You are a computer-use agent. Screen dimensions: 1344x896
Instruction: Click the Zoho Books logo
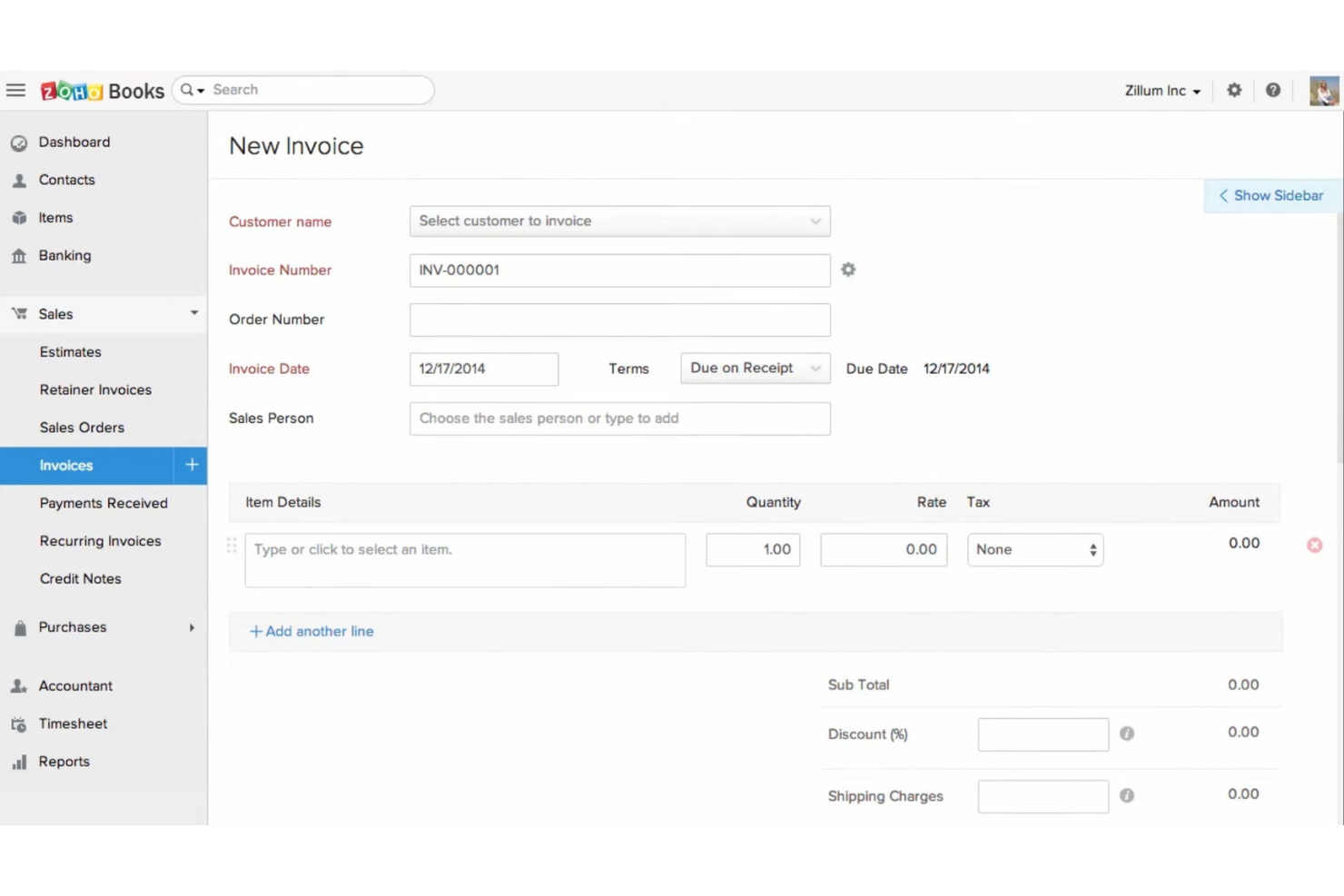pyautogui.click(x=102, y=91)
